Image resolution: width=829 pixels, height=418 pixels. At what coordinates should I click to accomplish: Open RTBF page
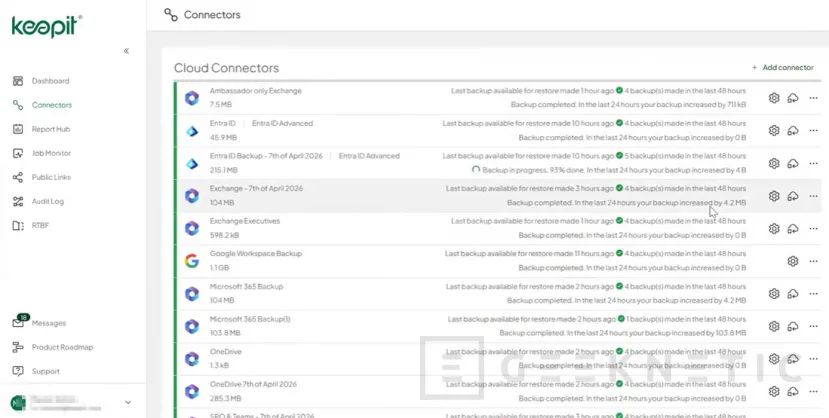pyautogui.click(x=40, y=226)
